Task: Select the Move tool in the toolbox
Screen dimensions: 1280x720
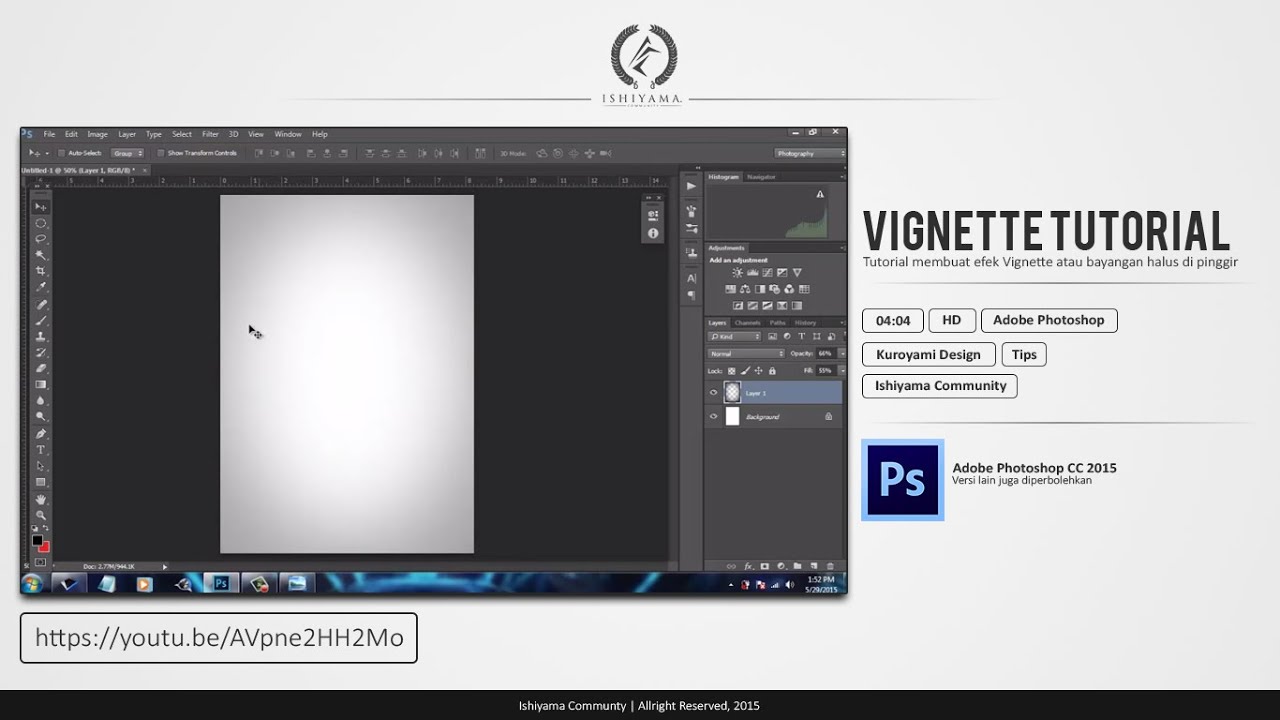Action: [x=40, y=207]
